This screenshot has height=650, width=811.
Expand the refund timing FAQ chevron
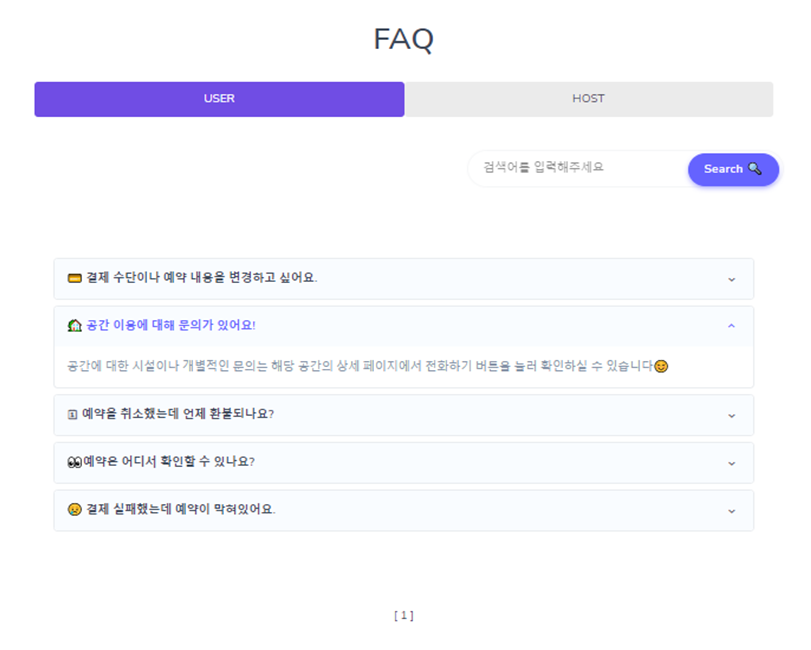coord(733,415)
